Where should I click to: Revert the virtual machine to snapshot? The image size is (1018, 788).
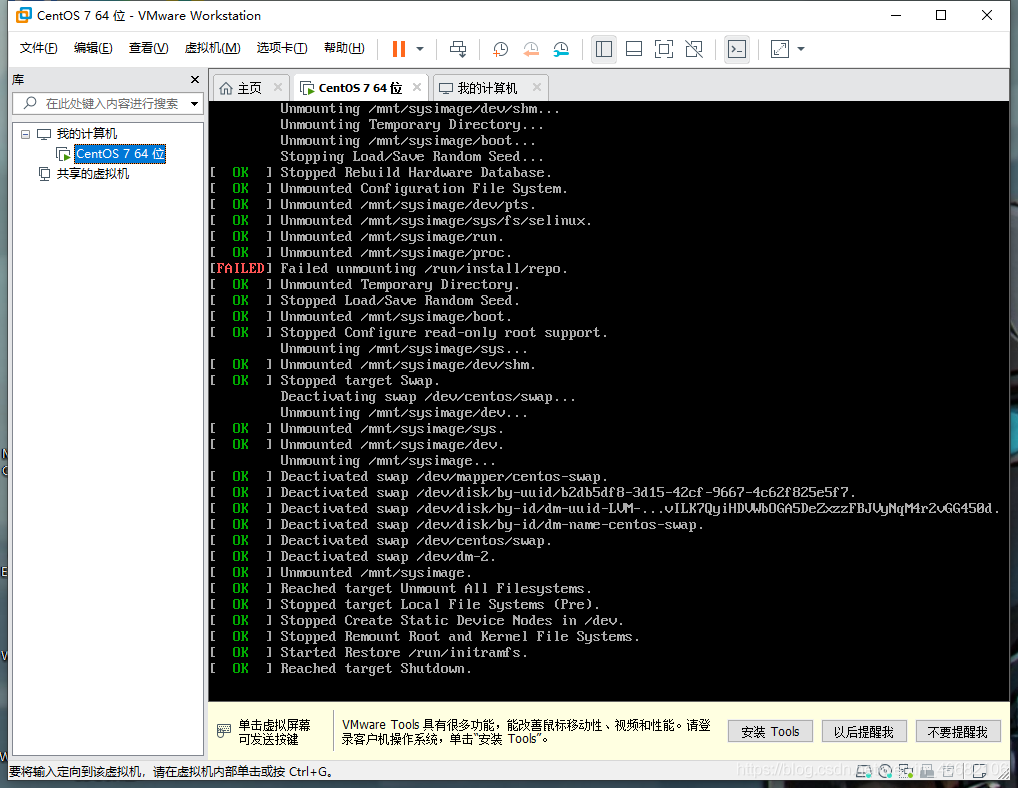530,49
